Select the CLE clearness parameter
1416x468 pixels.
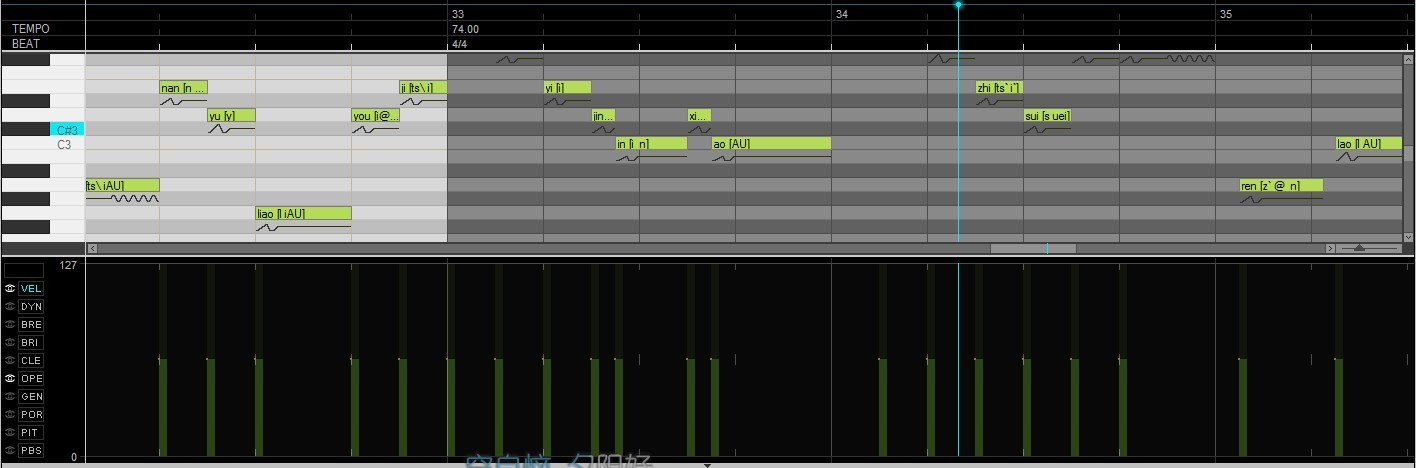(x=31, y=360)
